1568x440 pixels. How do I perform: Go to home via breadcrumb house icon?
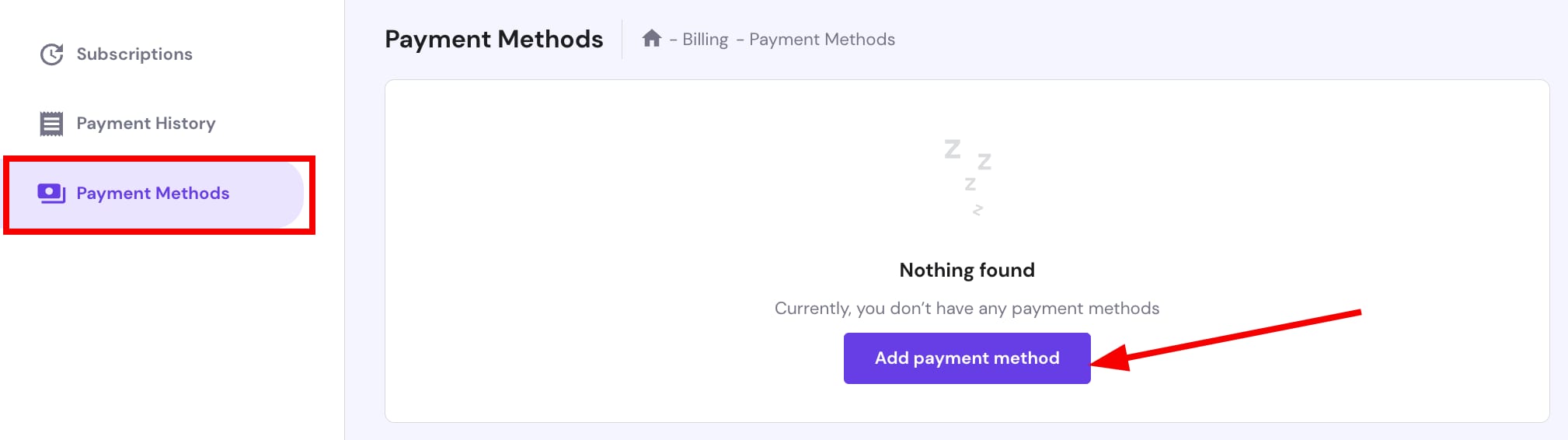651,38
